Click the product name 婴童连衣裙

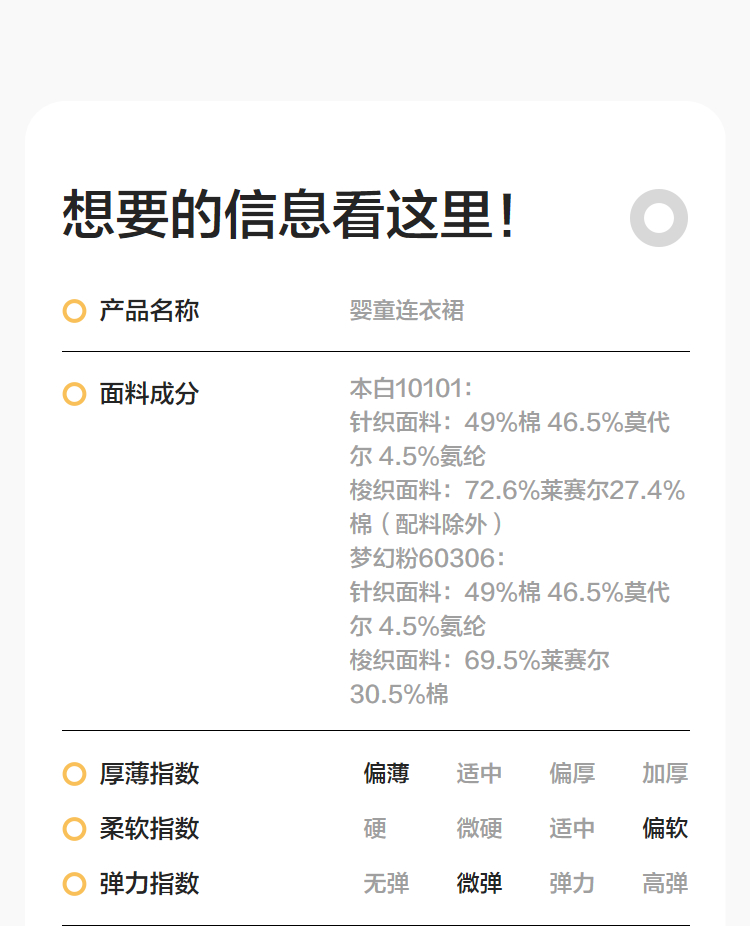(x=407, y=311)
